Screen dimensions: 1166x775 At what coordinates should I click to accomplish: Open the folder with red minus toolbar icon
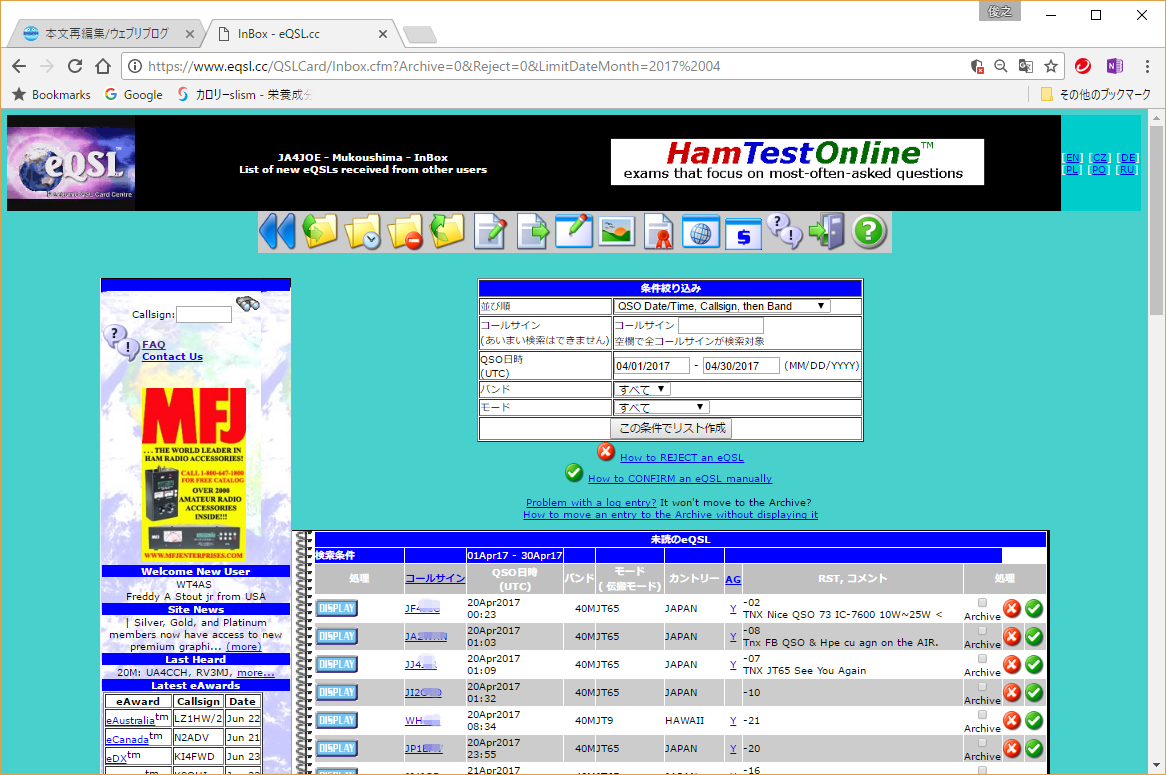[x=405, y=231]
